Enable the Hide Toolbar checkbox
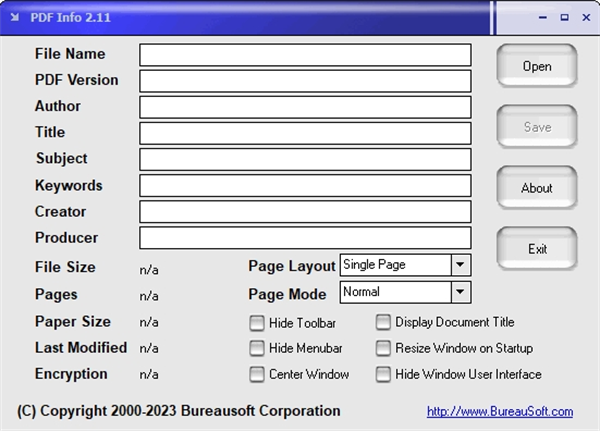 tap(257, 323)
